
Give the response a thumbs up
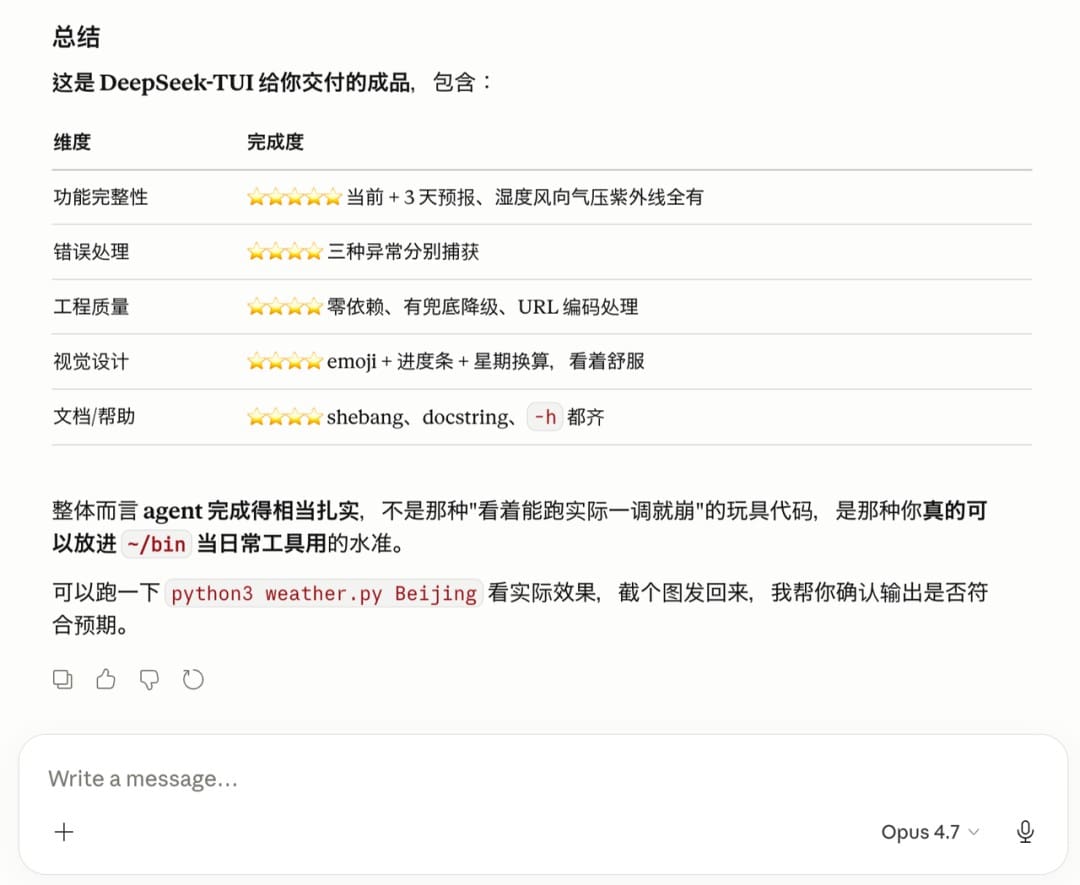tap(106, 680)
